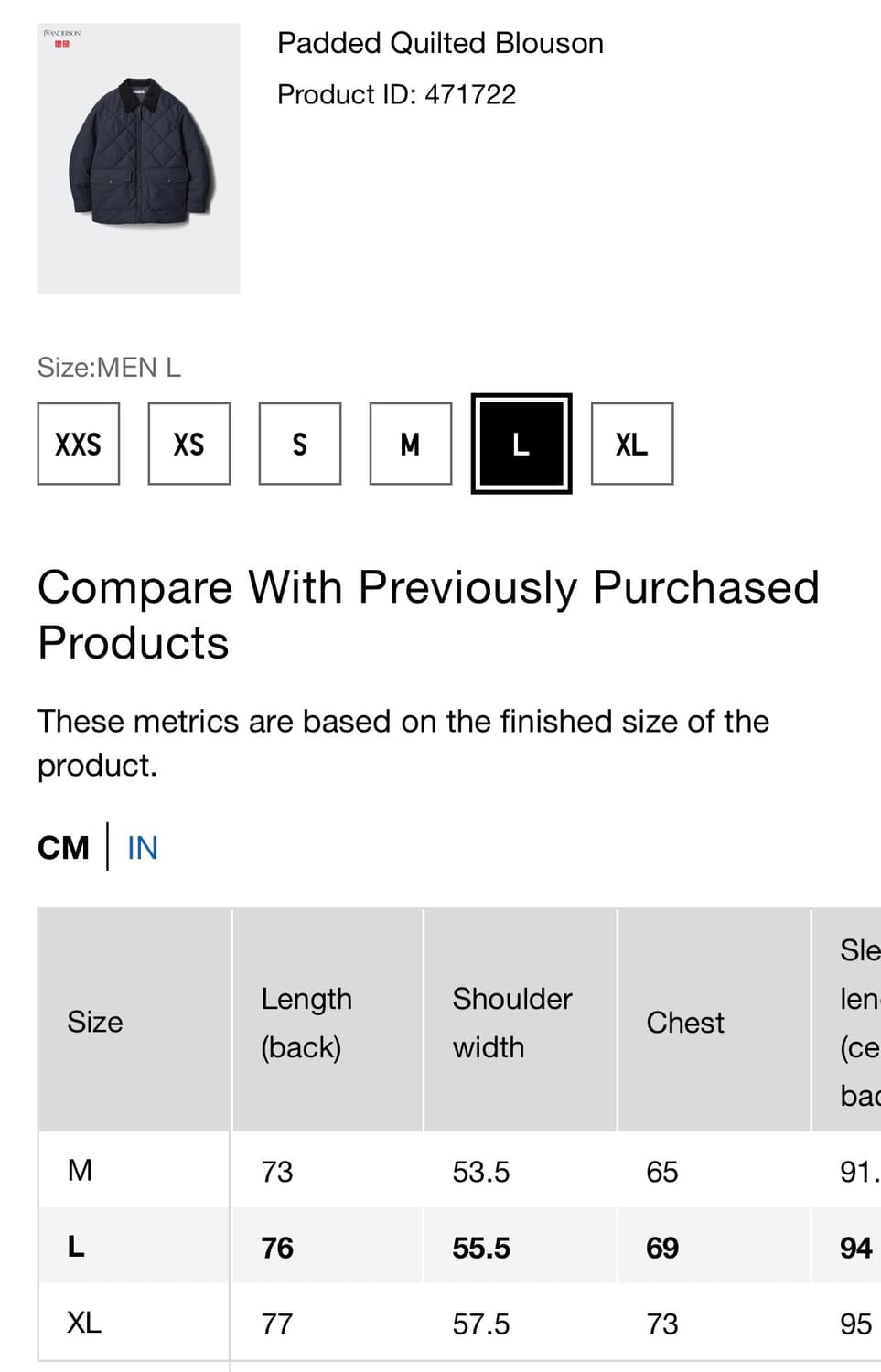Click the Padded Quilted Blouson title

pos(440,43)
